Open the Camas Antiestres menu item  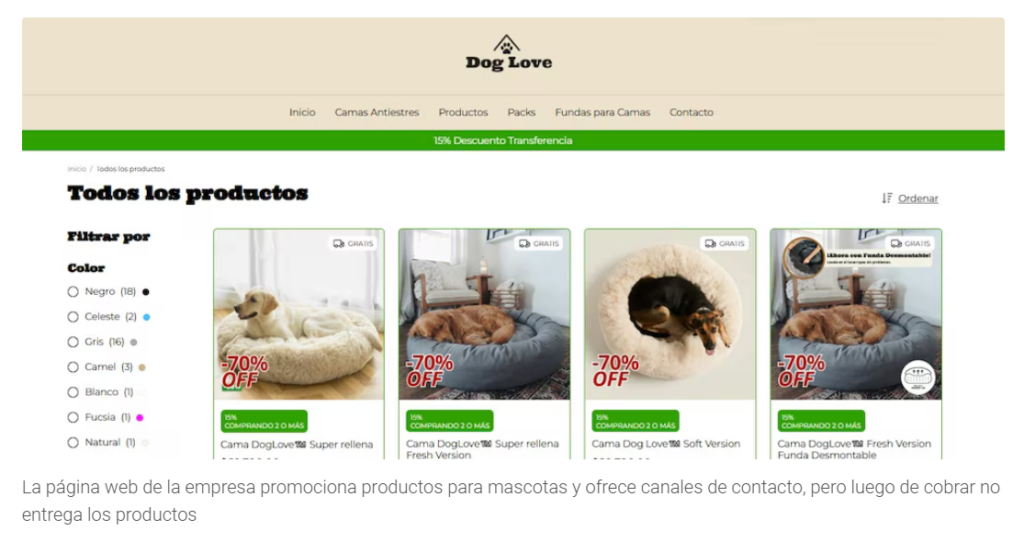377,112
